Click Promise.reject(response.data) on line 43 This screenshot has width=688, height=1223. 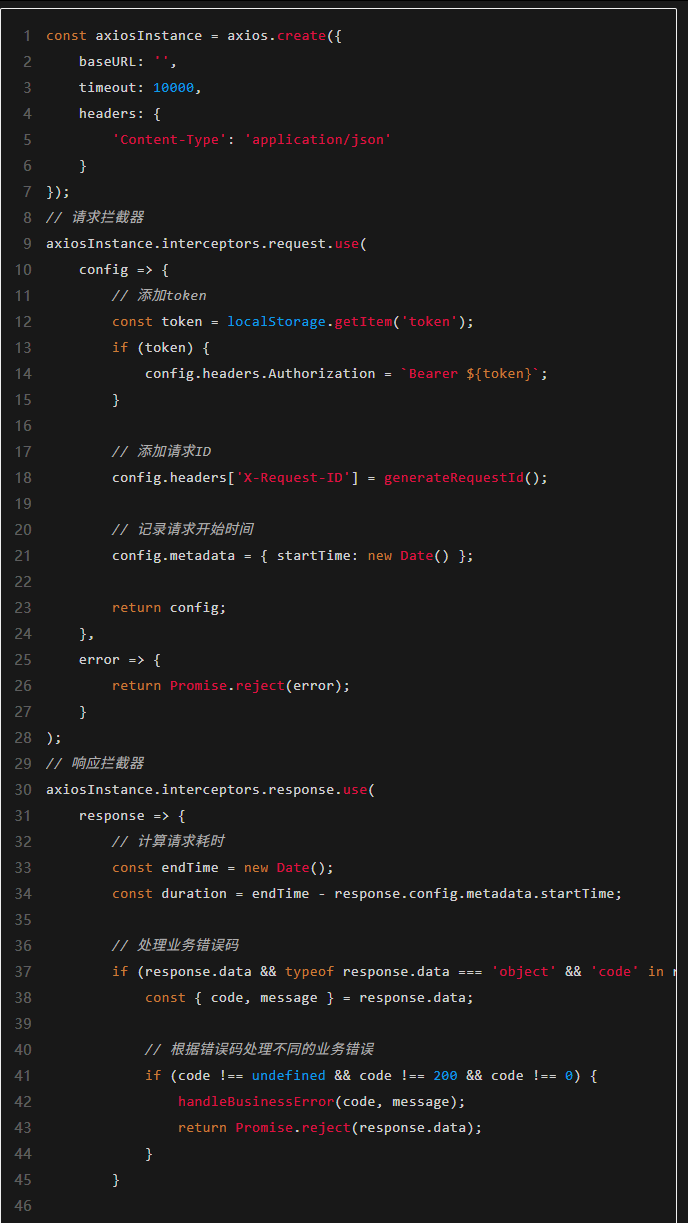pos(358,1128)
